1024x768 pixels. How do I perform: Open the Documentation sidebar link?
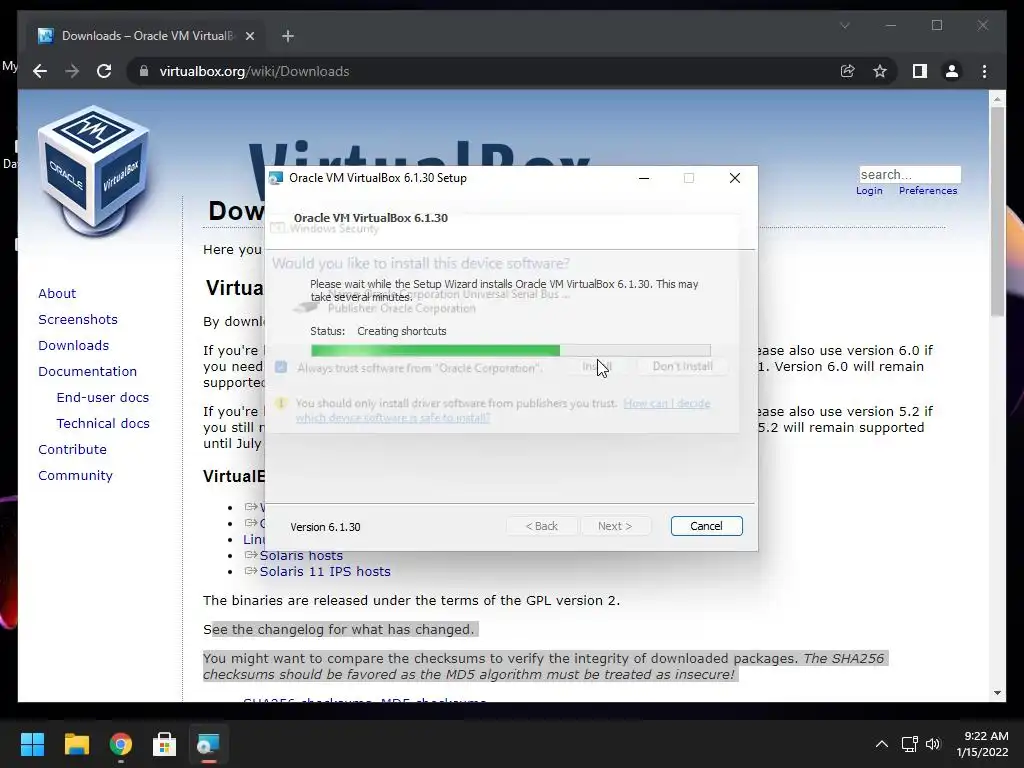[x=88, y=371]
